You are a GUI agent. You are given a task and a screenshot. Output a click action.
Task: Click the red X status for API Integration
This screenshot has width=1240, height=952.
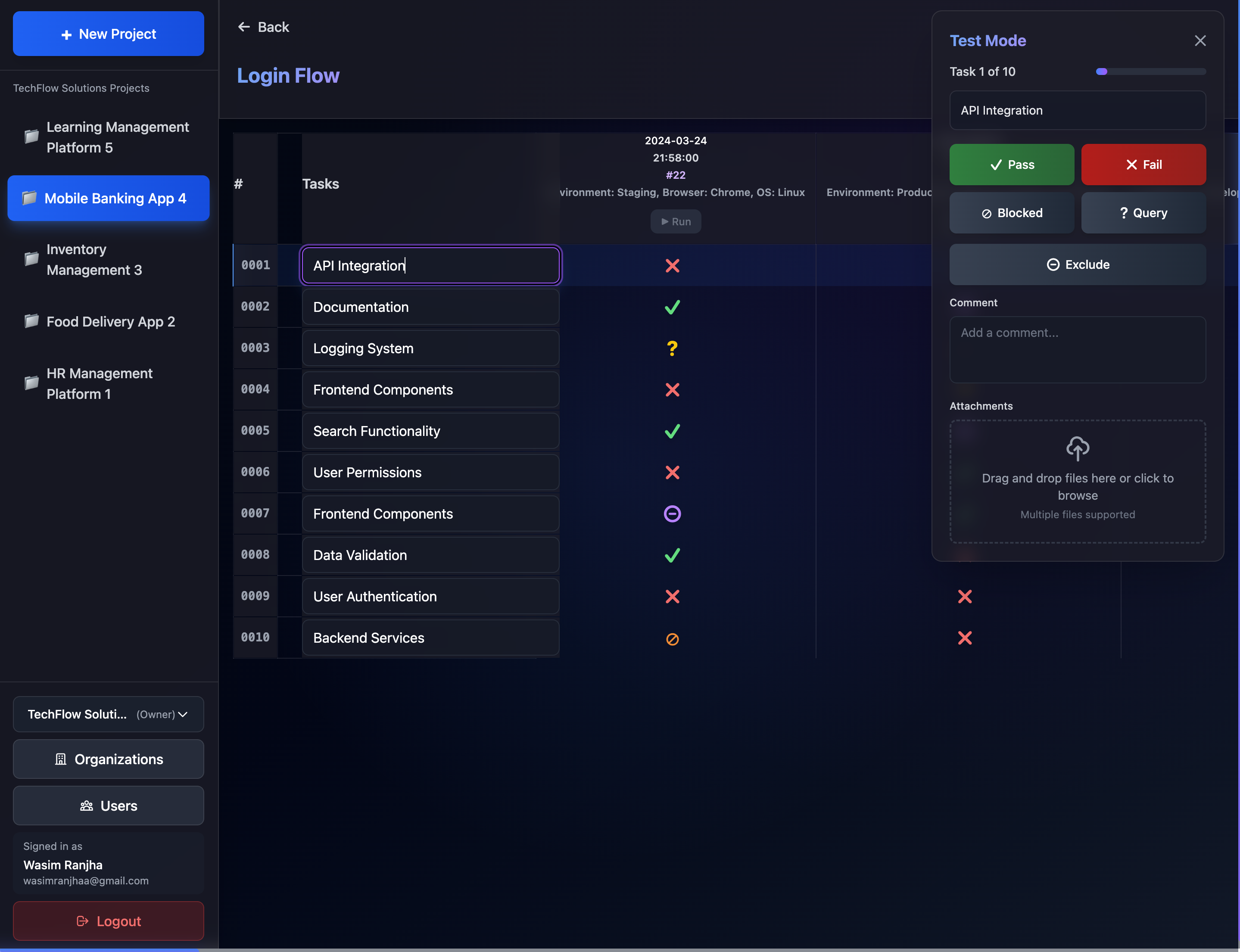tap(672, 265)
